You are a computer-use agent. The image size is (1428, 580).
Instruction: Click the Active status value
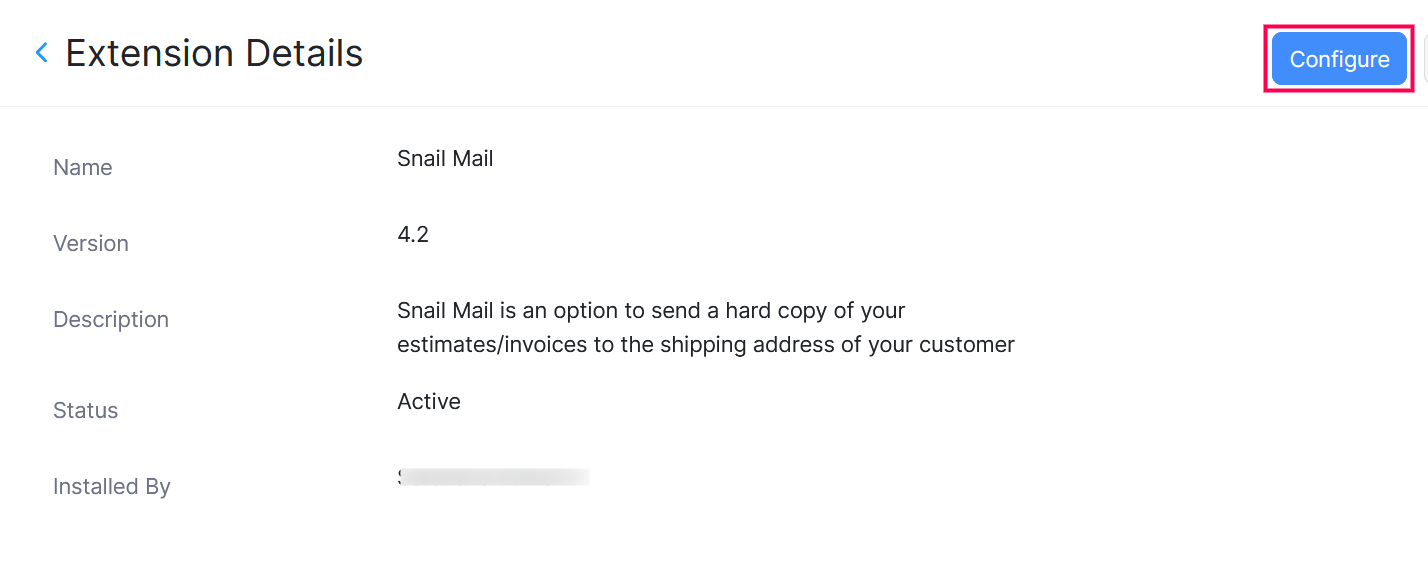(x=429, y=402)
